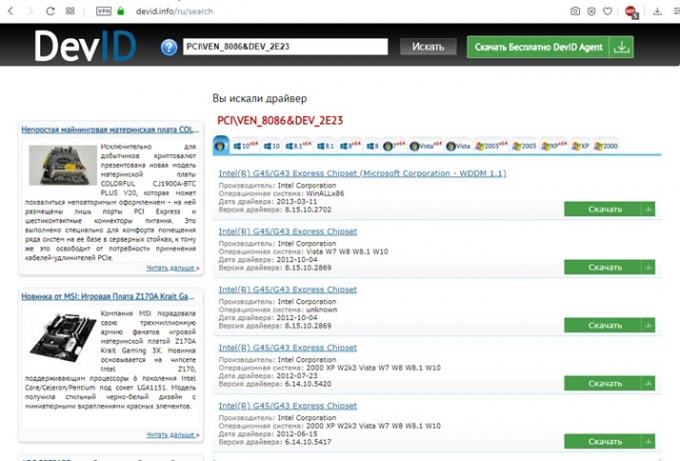Select the Windows 10 x64 tab
The height and width of the screenshot is (461, 680).
click(x=245, y=146)
